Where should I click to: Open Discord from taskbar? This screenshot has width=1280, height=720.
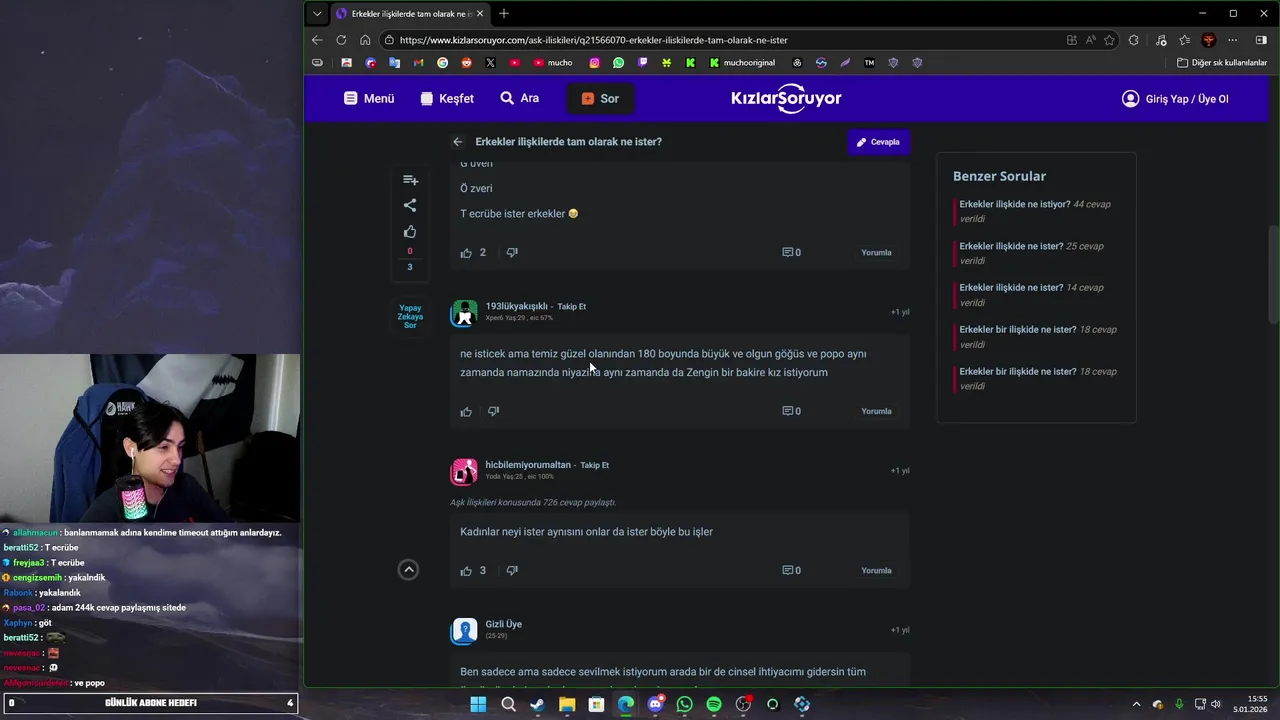tap(655, 704)
